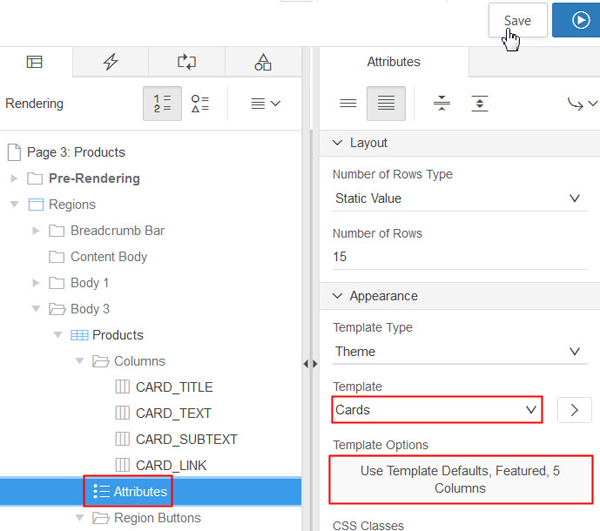The height and width of the screenshot is (531, 600).
Task: Open the Processing tab icon
Action: (x=187, y=62)
